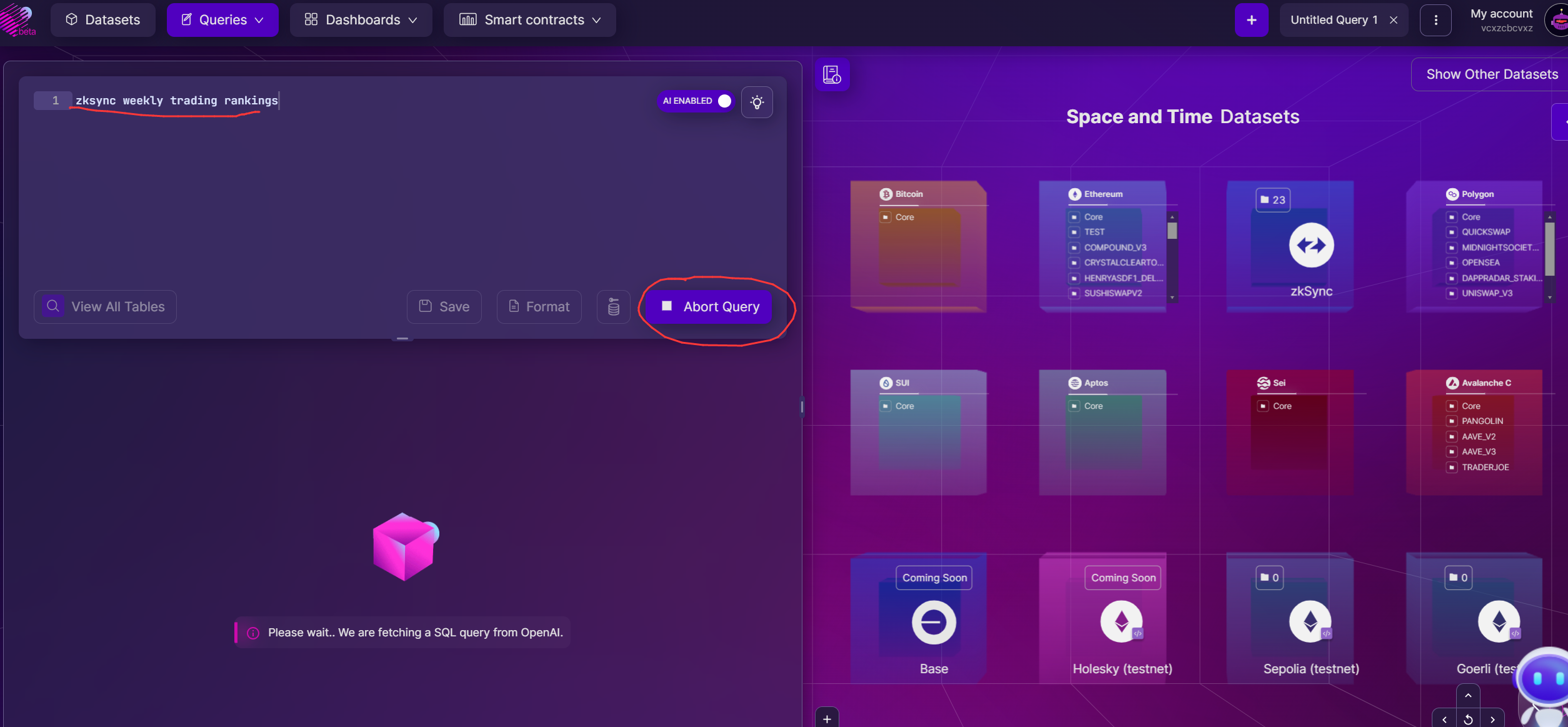Click the lightbulb suggestions icon
The width and height of the screenshot is (1568, 727).
coord(757,102)
